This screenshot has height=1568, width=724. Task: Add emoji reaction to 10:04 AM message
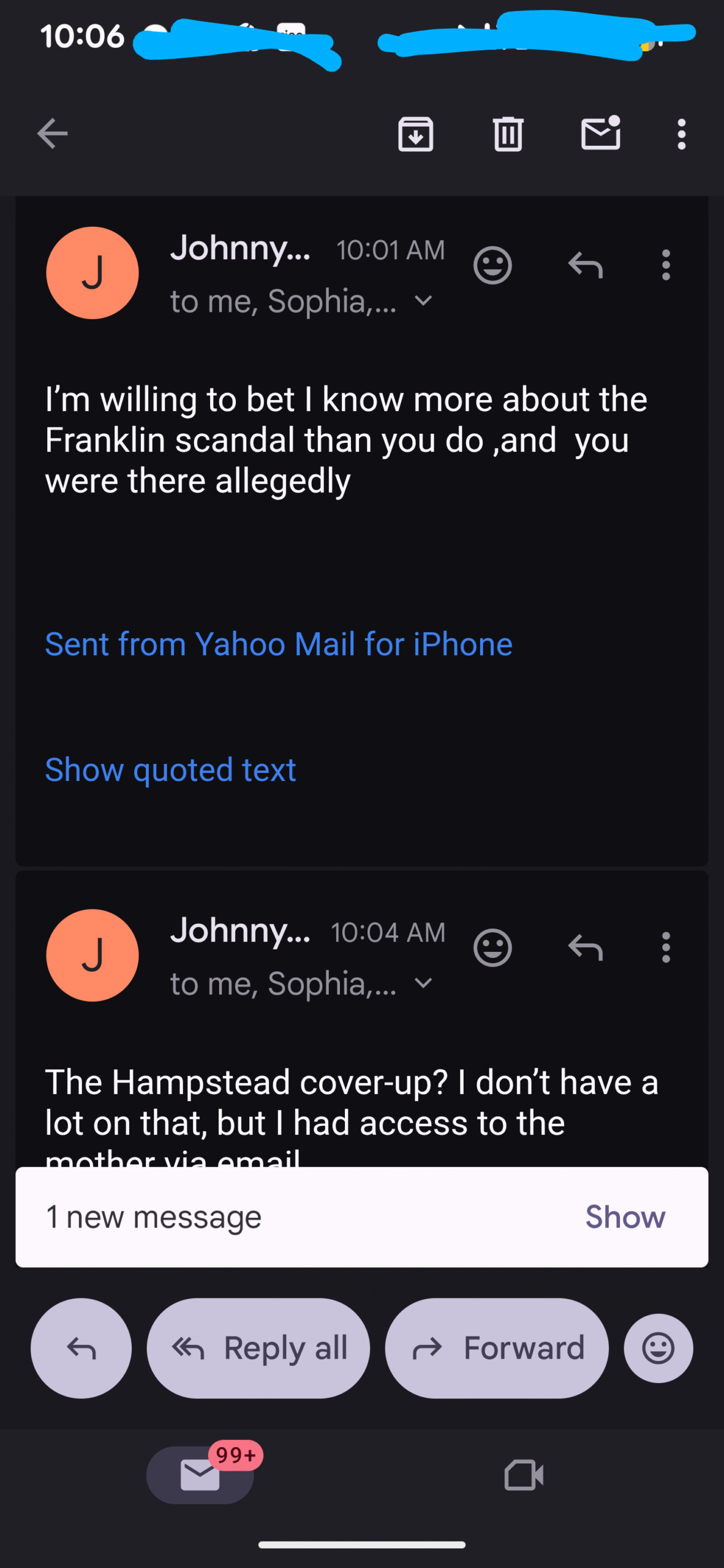pyautogui.click(x=492, y=948)
